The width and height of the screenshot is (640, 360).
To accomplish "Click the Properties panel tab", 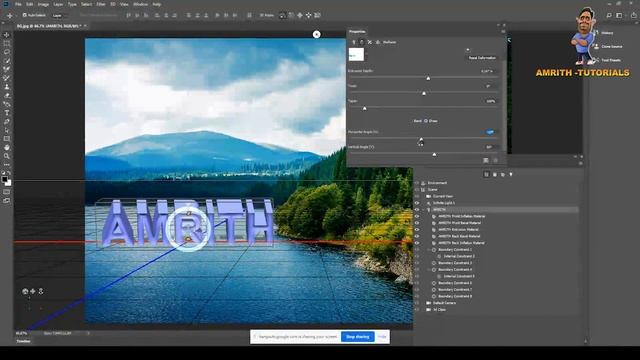I will tap(357, 32).
